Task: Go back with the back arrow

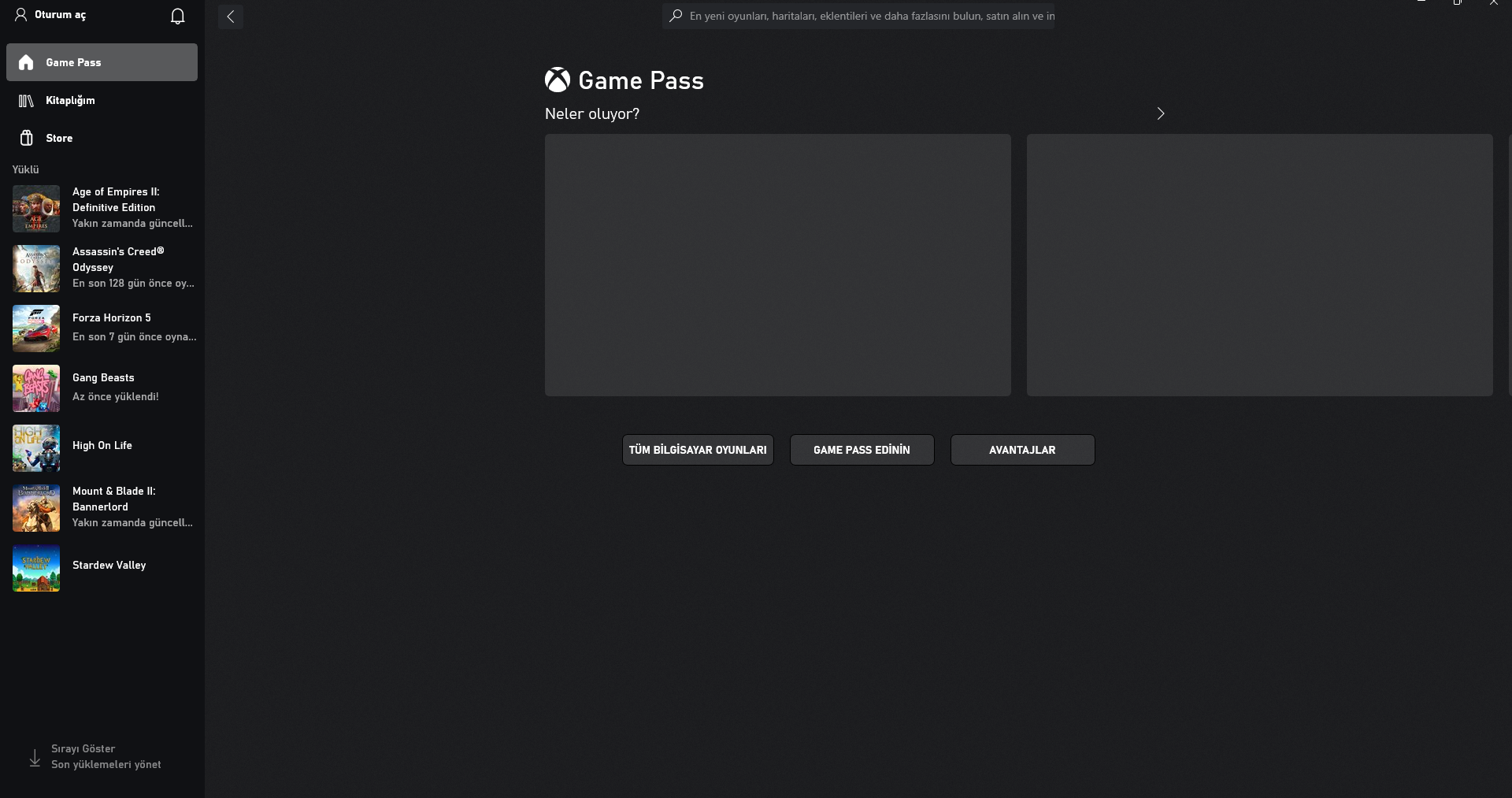Action: point(231,17)
